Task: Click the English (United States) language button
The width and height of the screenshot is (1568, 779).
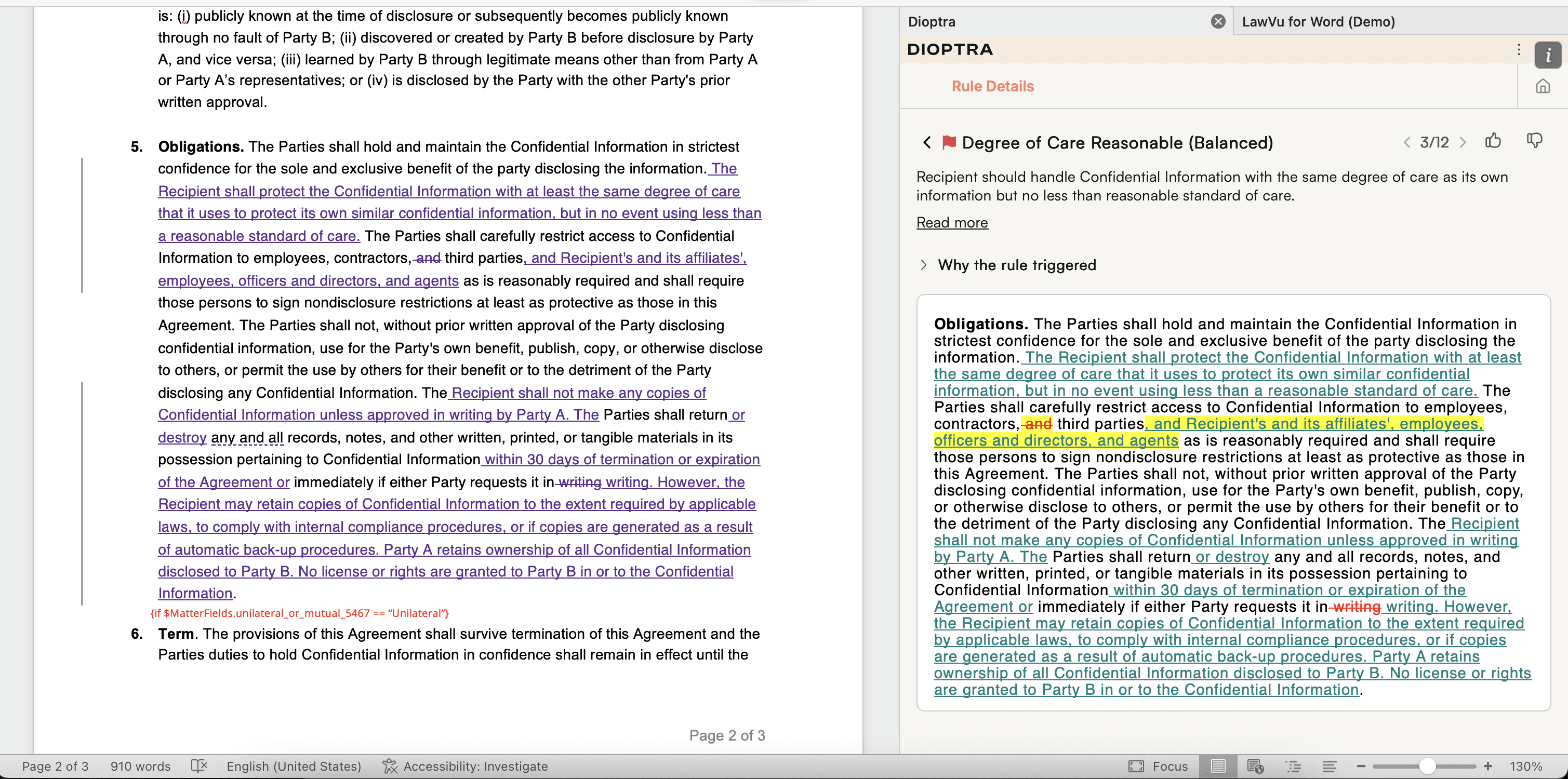Action: coord(294,766)
